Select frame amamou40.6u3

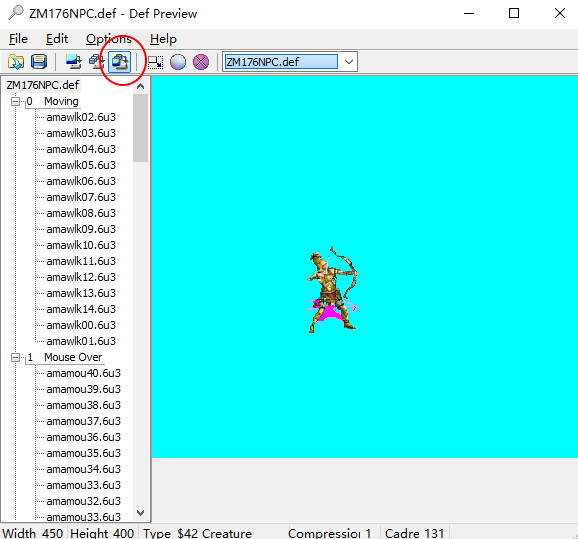click(84, 373)
